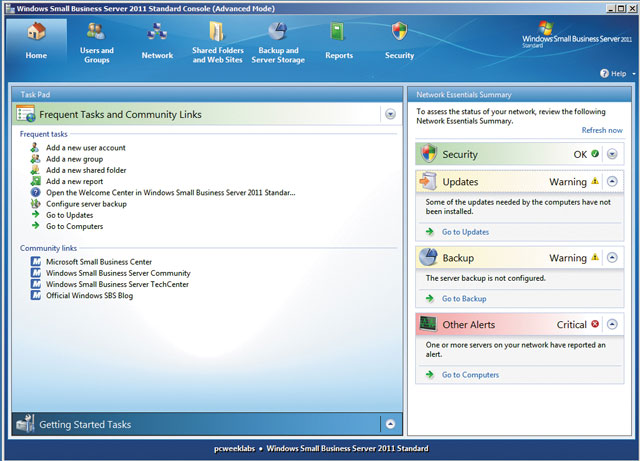Click the Users and Groups icon
Image resolution: width=640 pixels, height=461 pixels.
pyautogui.click(x=96, y=31)
